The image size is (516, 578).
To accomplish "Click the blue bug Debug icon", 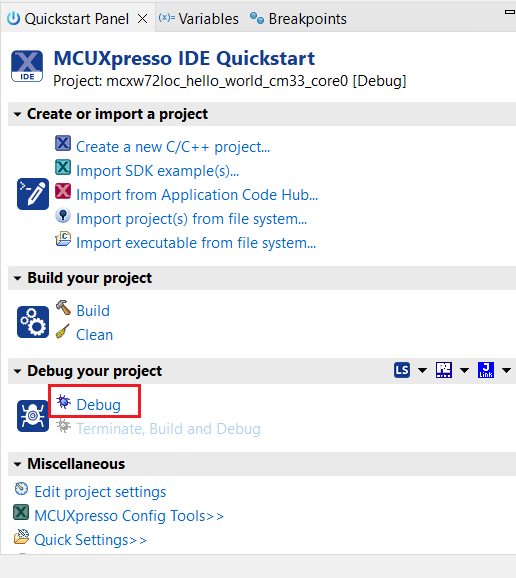I will 63,402.
